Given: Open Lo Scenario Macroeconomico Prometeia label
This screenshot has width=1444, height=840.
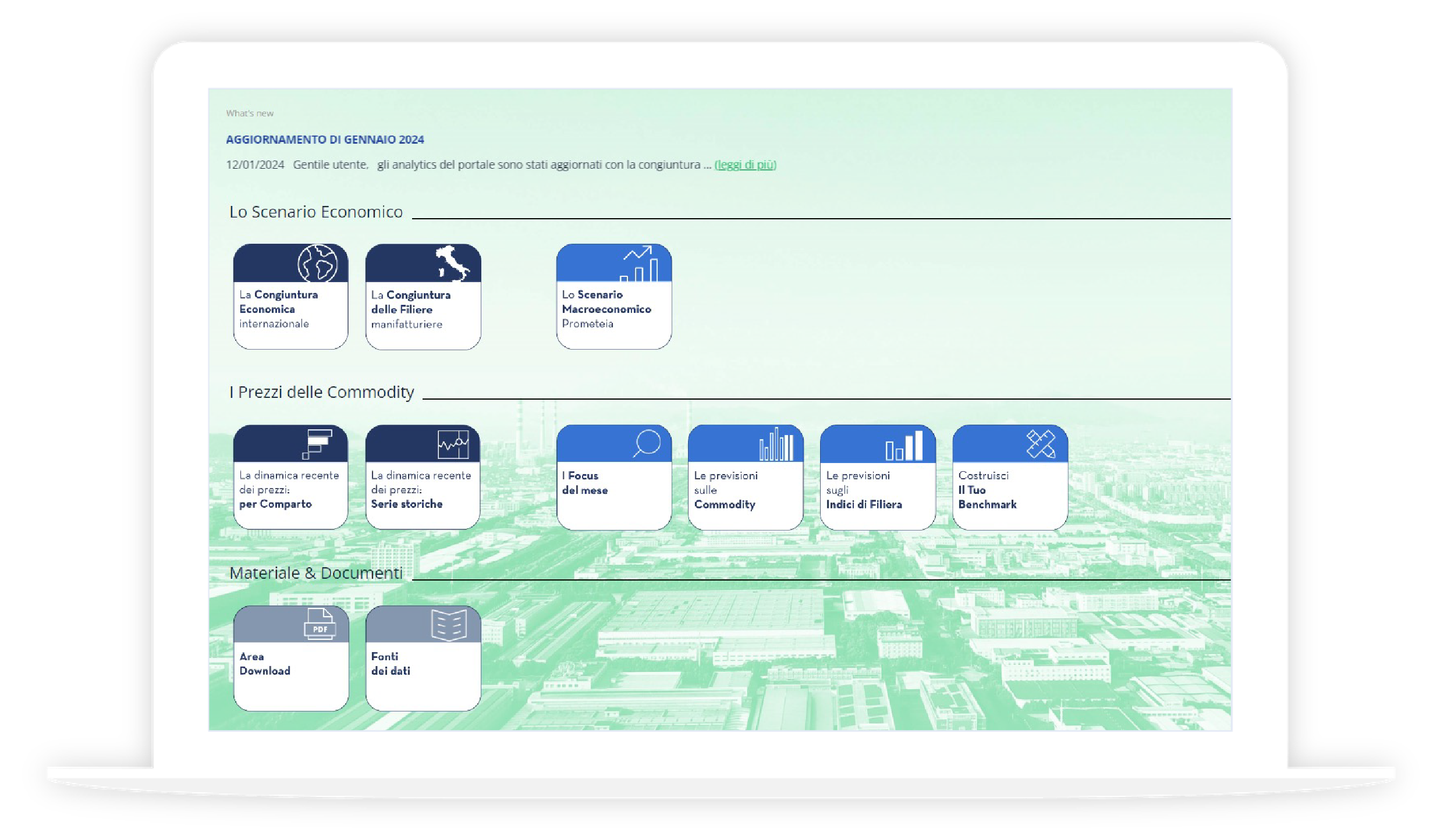Looking at the screenshot, I should pos(606,309).
